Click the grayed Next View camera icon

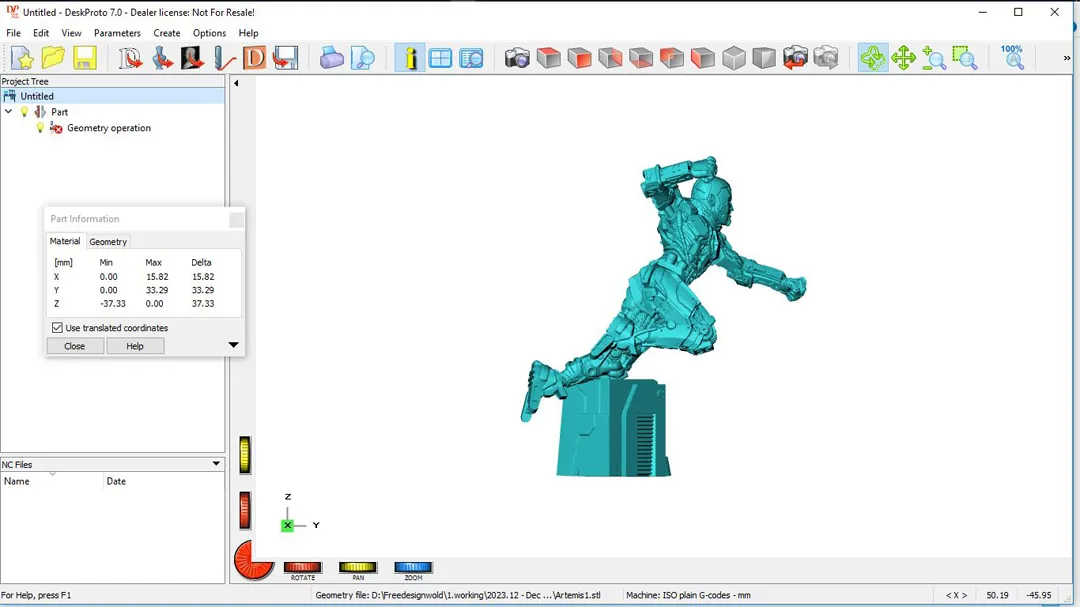(x=826, y=58)
